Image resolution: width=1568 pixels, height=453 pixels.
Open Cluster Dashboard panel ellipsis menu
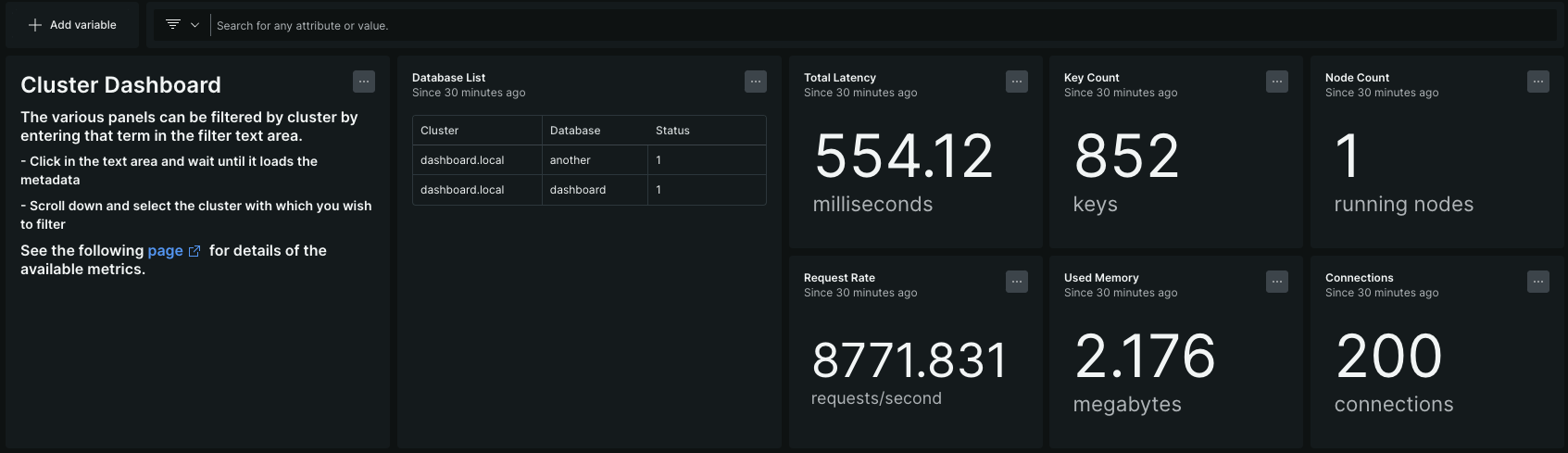tap(364, 82)
